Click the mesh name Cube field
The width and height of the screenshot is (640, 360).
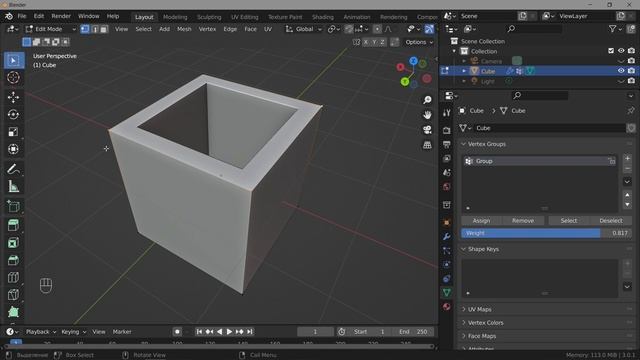click(x=549, y=128)
